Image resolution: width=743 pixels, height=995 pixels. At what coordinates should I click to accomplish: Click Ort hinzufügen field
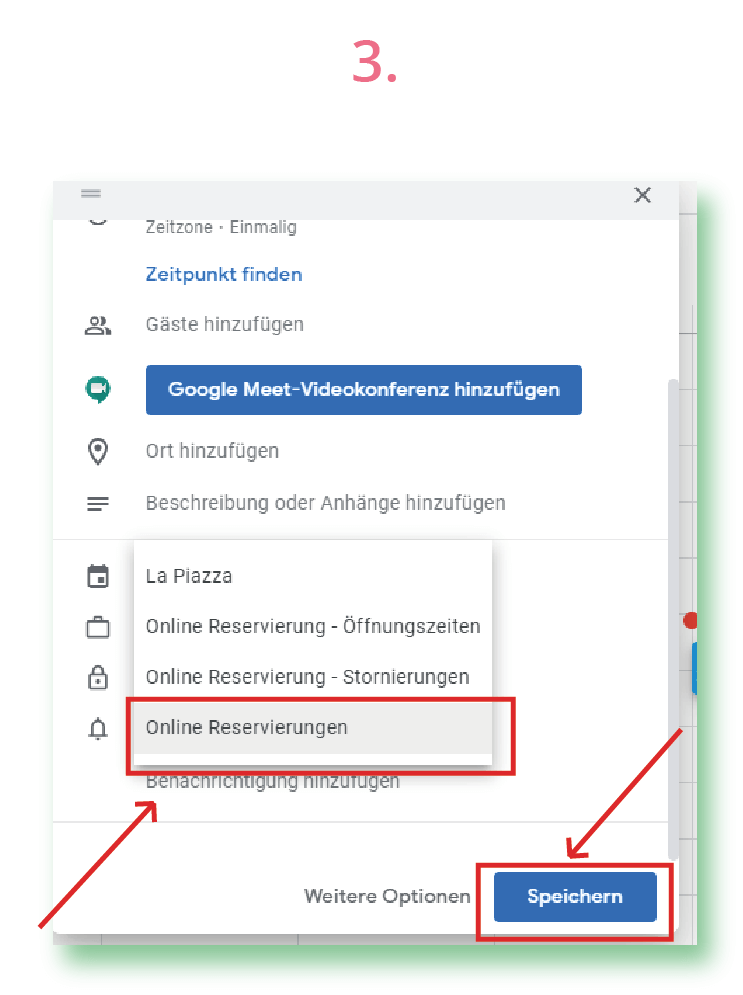click(x=212, y=452)
